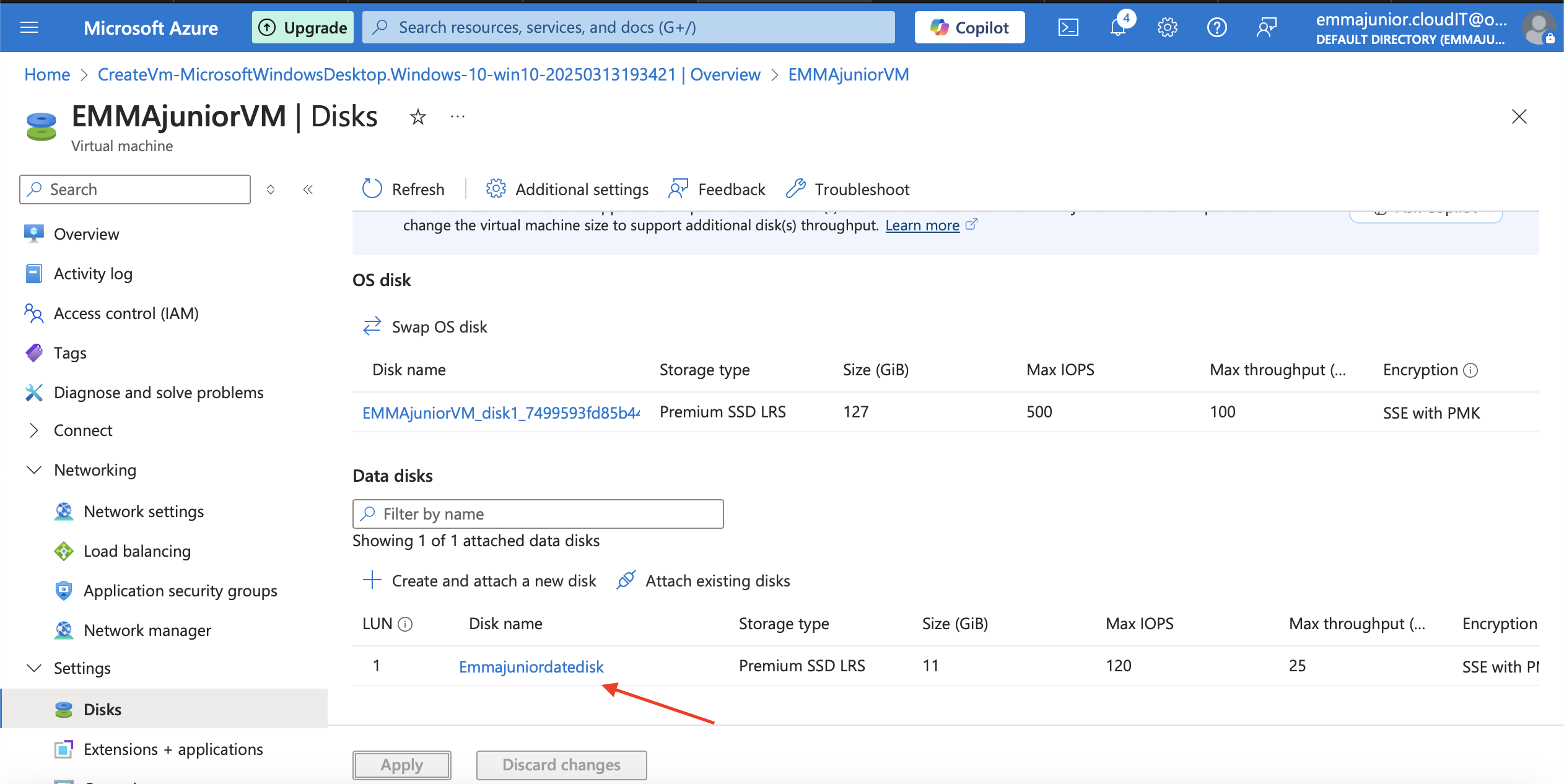This screenshot has width=1564, height=784.
Task: Open Load balancing
Action: (x=137, y=551)
